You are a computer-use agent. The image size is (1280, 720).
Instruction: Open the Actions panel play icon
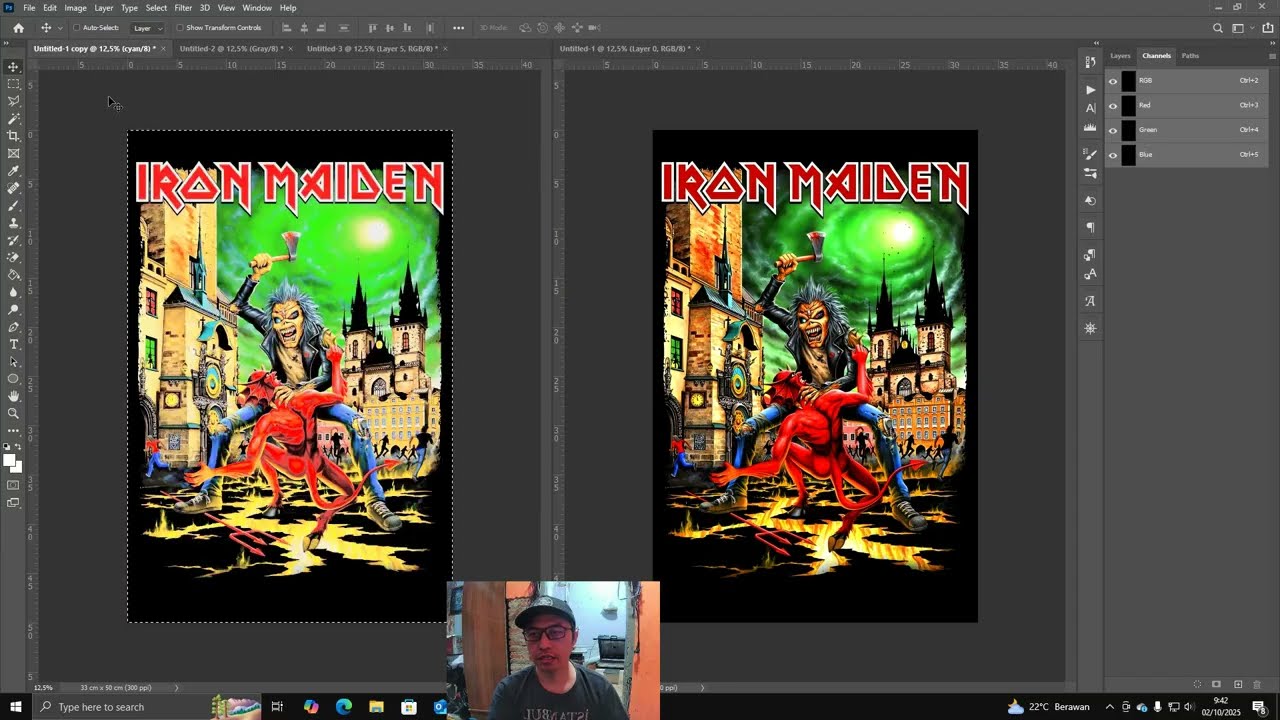pyautogui.click(x=1090, y=90)
